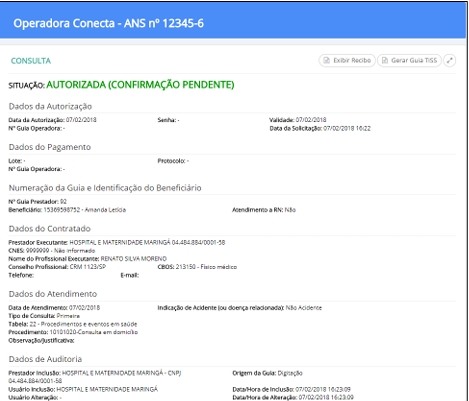The height and width of the screenshot is (401, 469).
Task: Click the Exibir Recibo button
Action: 347,60
